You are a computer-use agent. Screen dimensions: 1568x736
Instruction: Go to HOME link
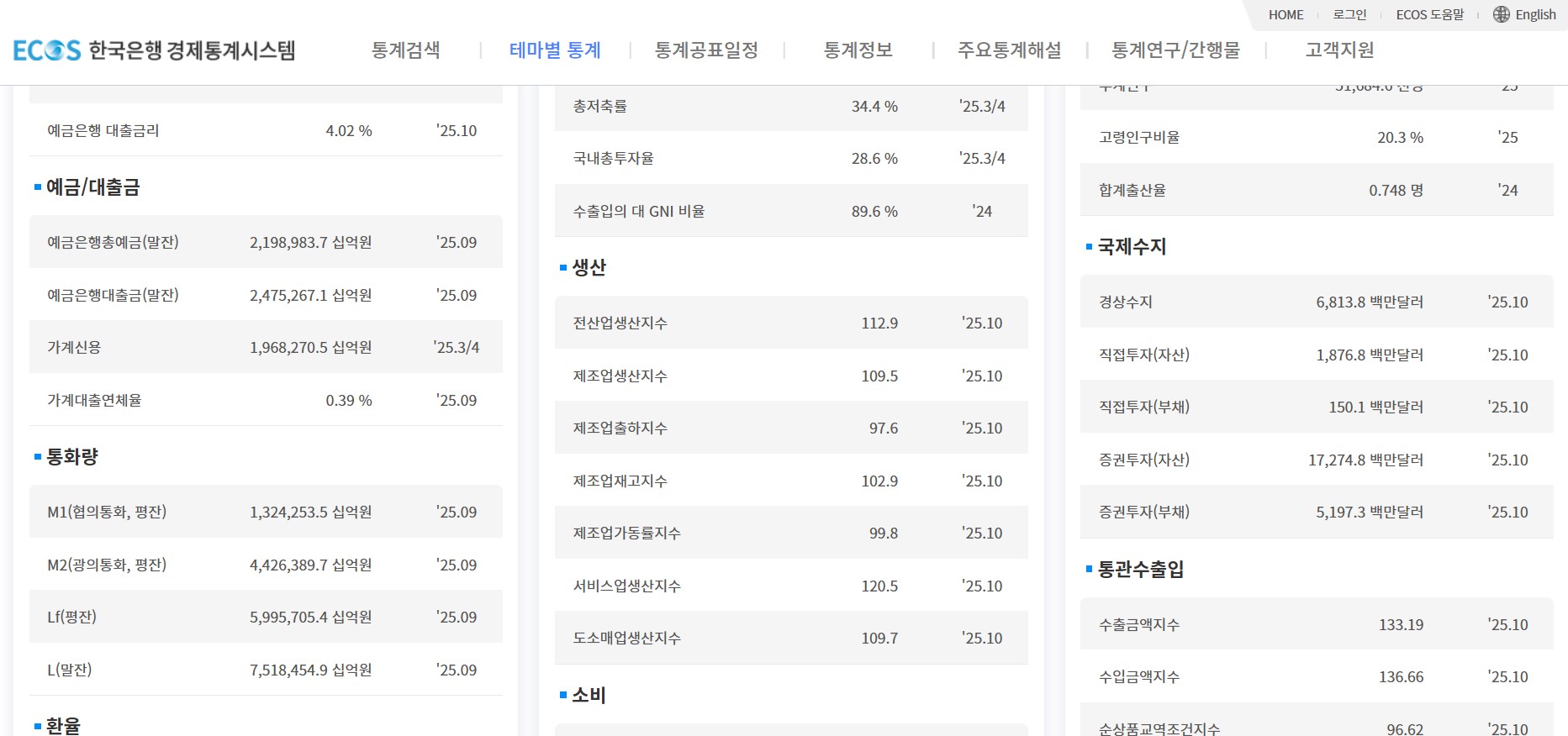point(1286,14)
